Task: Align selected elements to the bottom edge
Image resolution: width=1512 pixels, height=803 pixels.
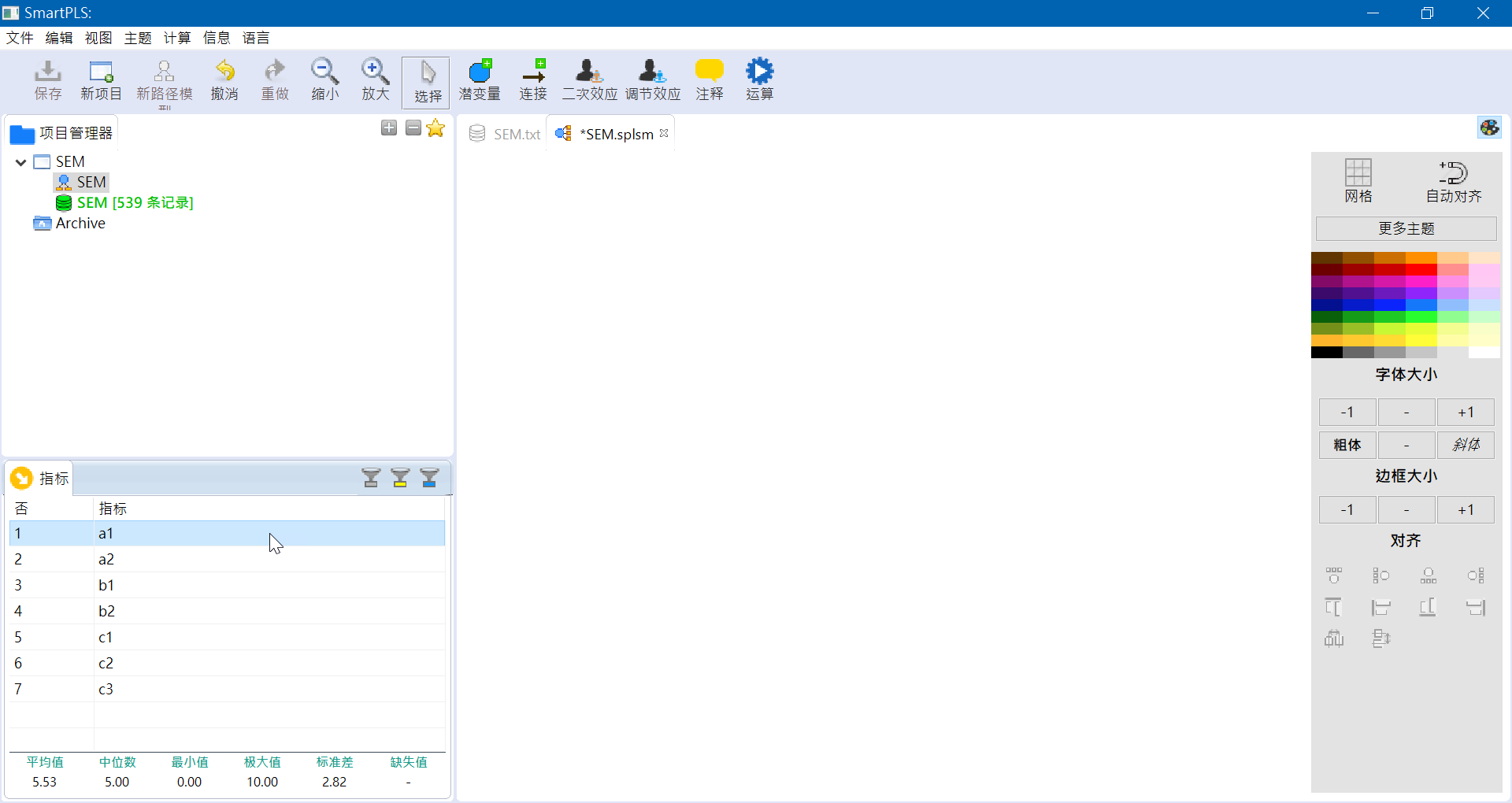Action: point(1429,607)
